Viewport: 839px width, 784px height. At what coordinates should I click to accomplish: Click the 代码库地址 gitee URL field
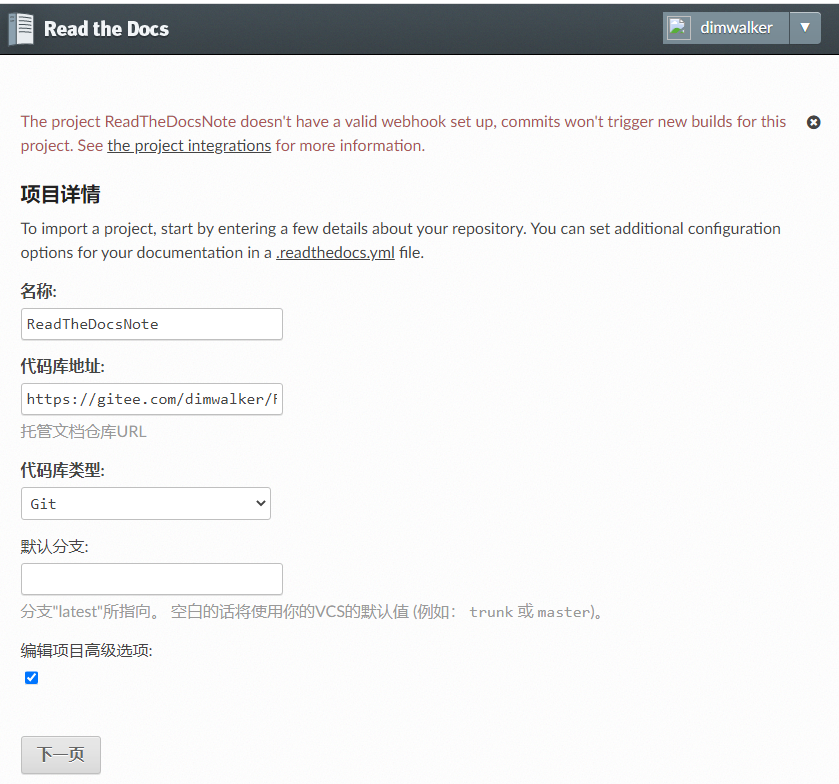point(152,399)
